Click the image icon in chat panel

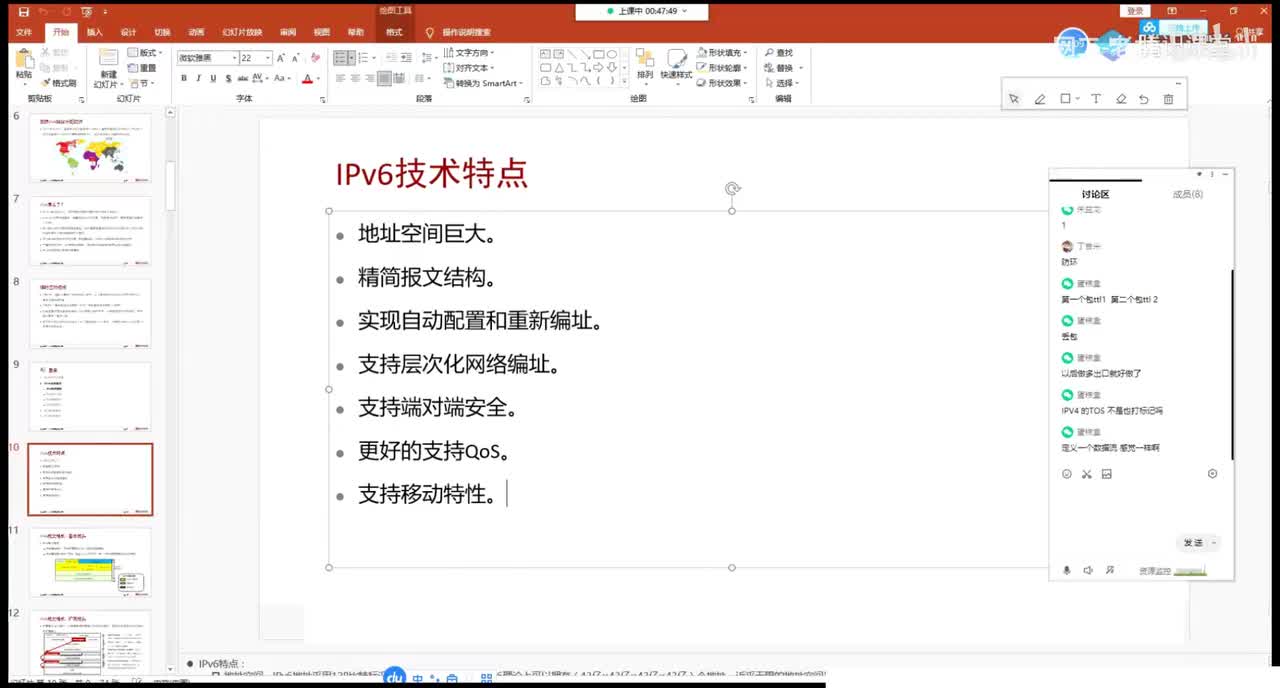1107,474
